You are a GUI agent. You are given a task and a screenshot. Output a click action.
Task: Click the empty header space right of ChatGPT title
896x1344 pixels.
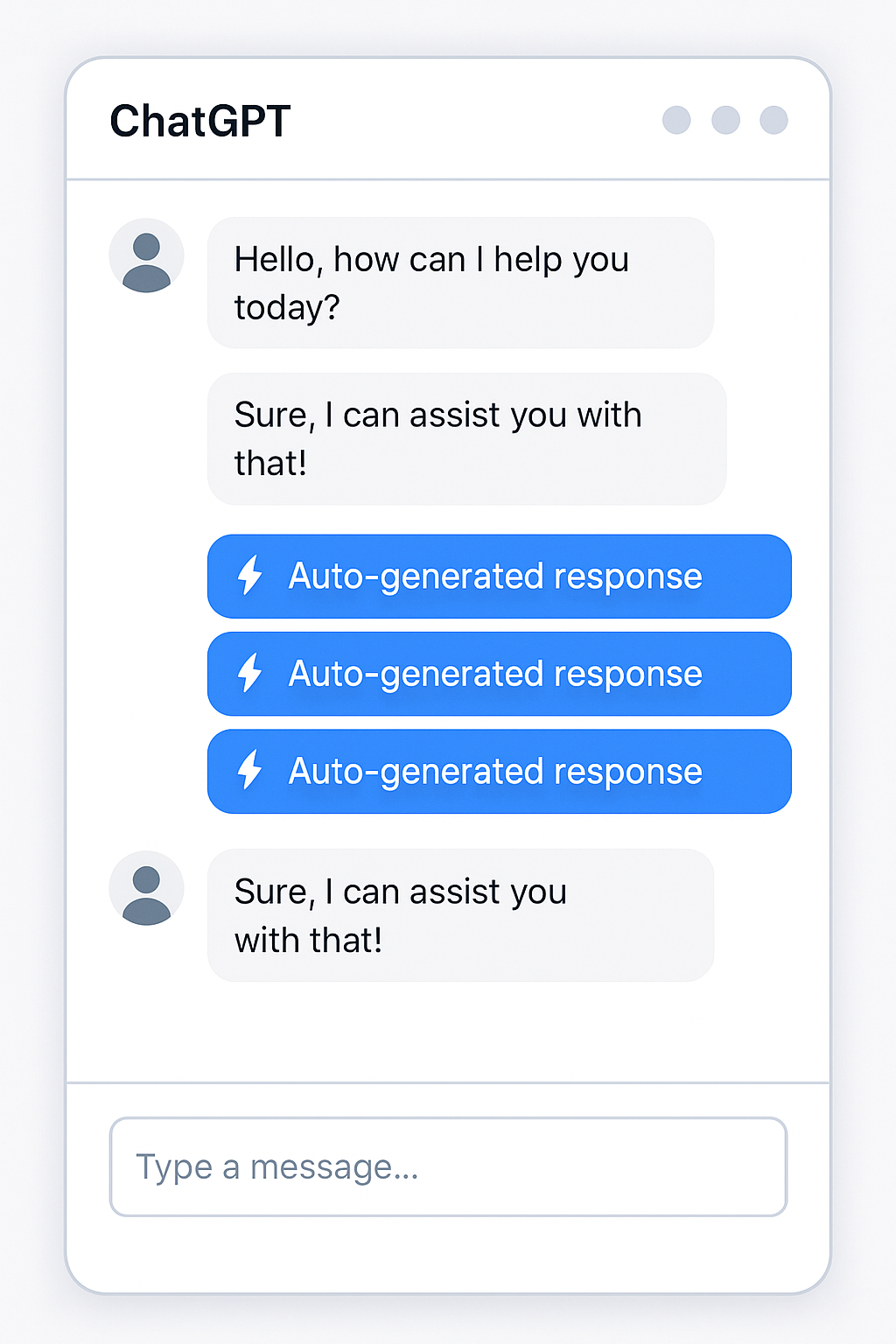(472, 121)
